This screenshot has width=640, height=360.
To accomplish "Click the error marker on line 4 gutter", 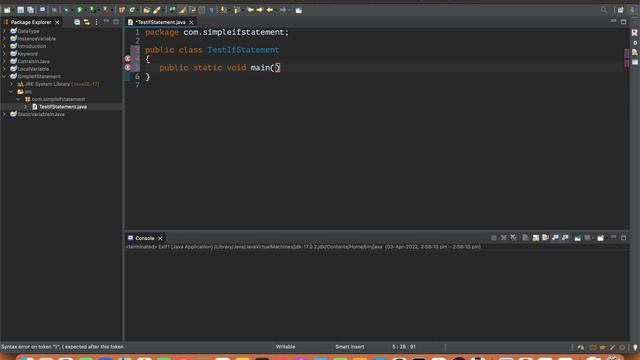I will tap(128, 59).
